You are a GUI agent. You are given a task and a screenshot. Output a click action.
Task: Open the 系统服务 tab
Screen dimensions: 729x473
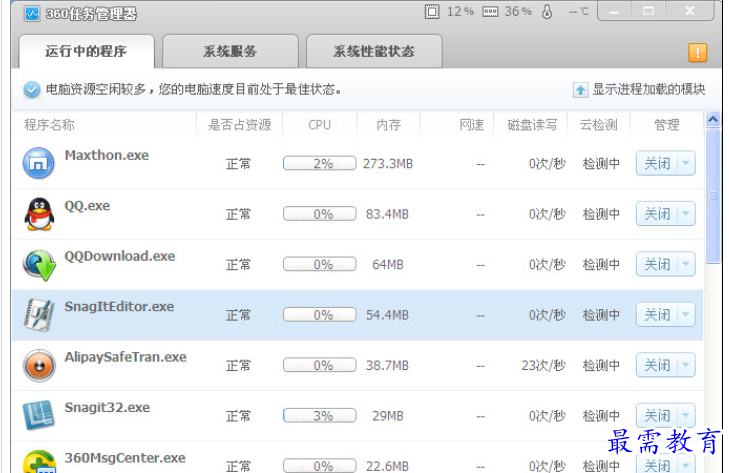pyautogui.click(x=230, y=51)
